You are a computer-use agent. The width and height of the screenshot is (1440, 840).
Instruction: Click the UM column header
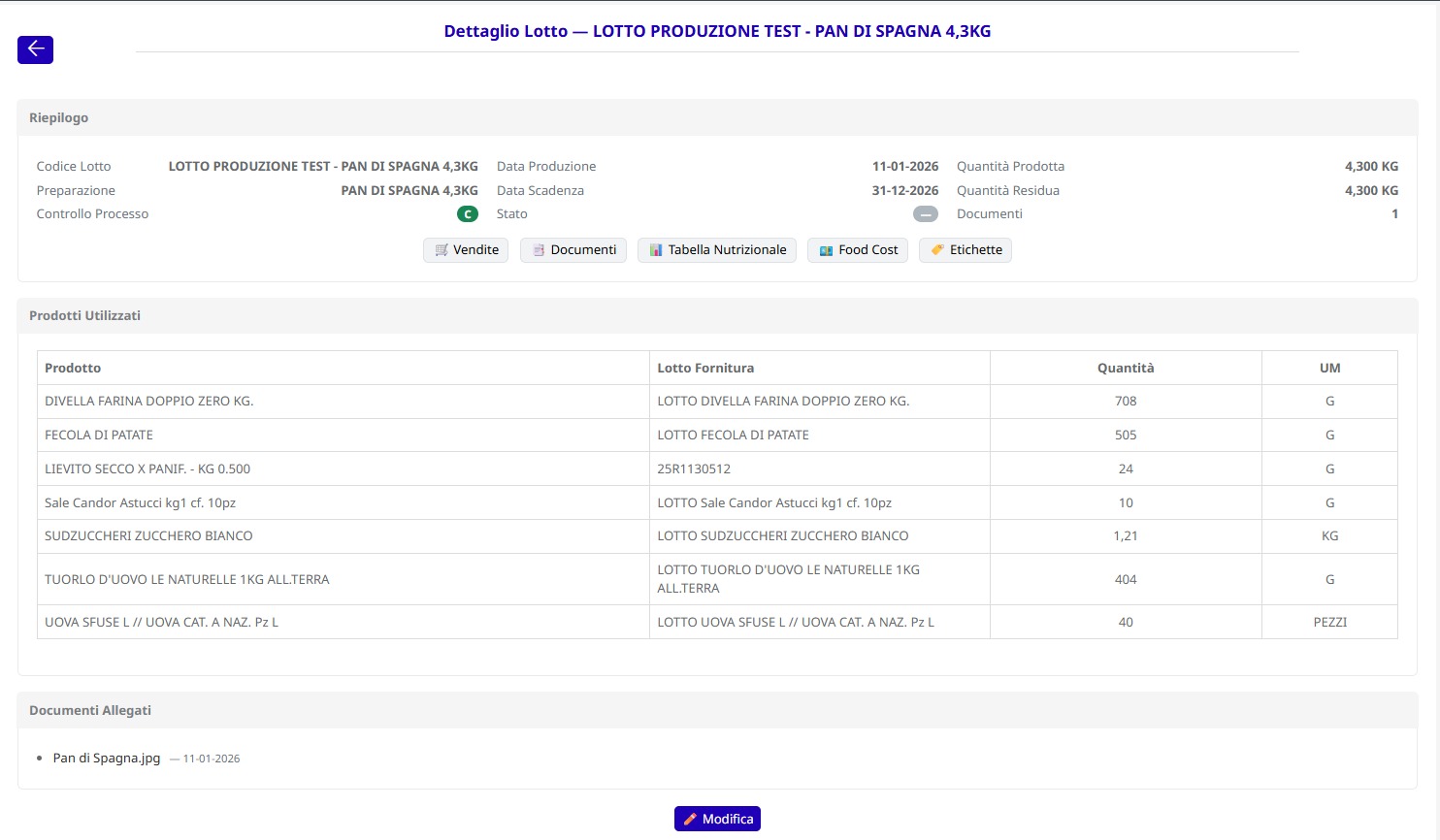click(x=1329, y=369)
